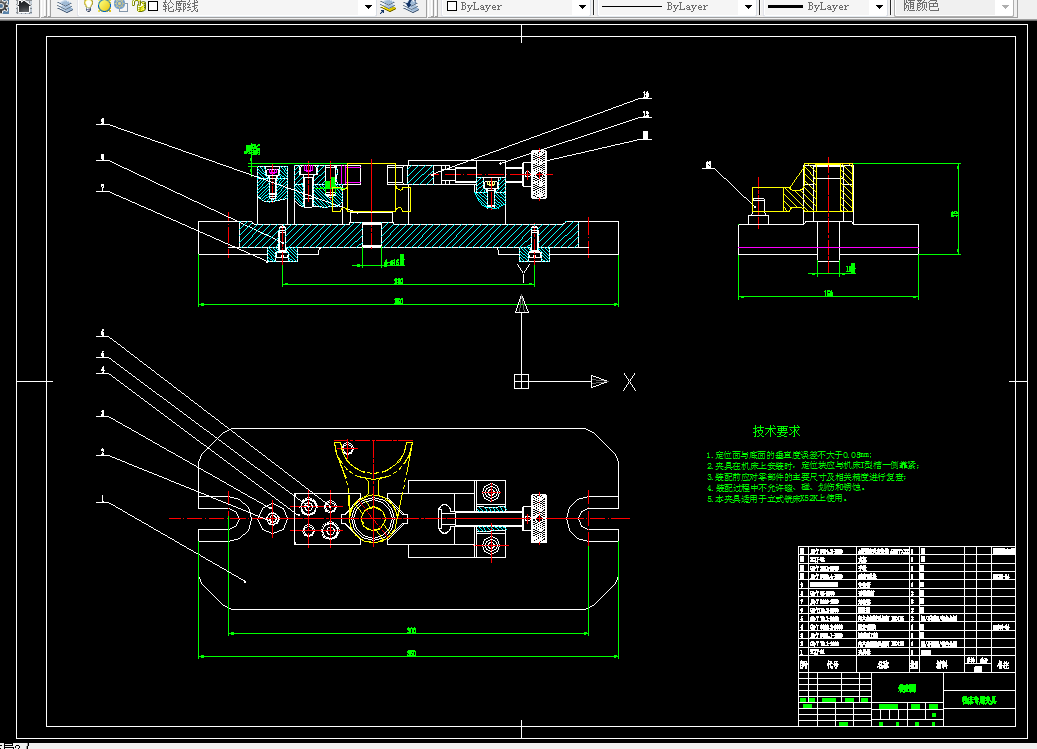
Task: Click the Layer Previous icon
Action: [x=411, y=7]
